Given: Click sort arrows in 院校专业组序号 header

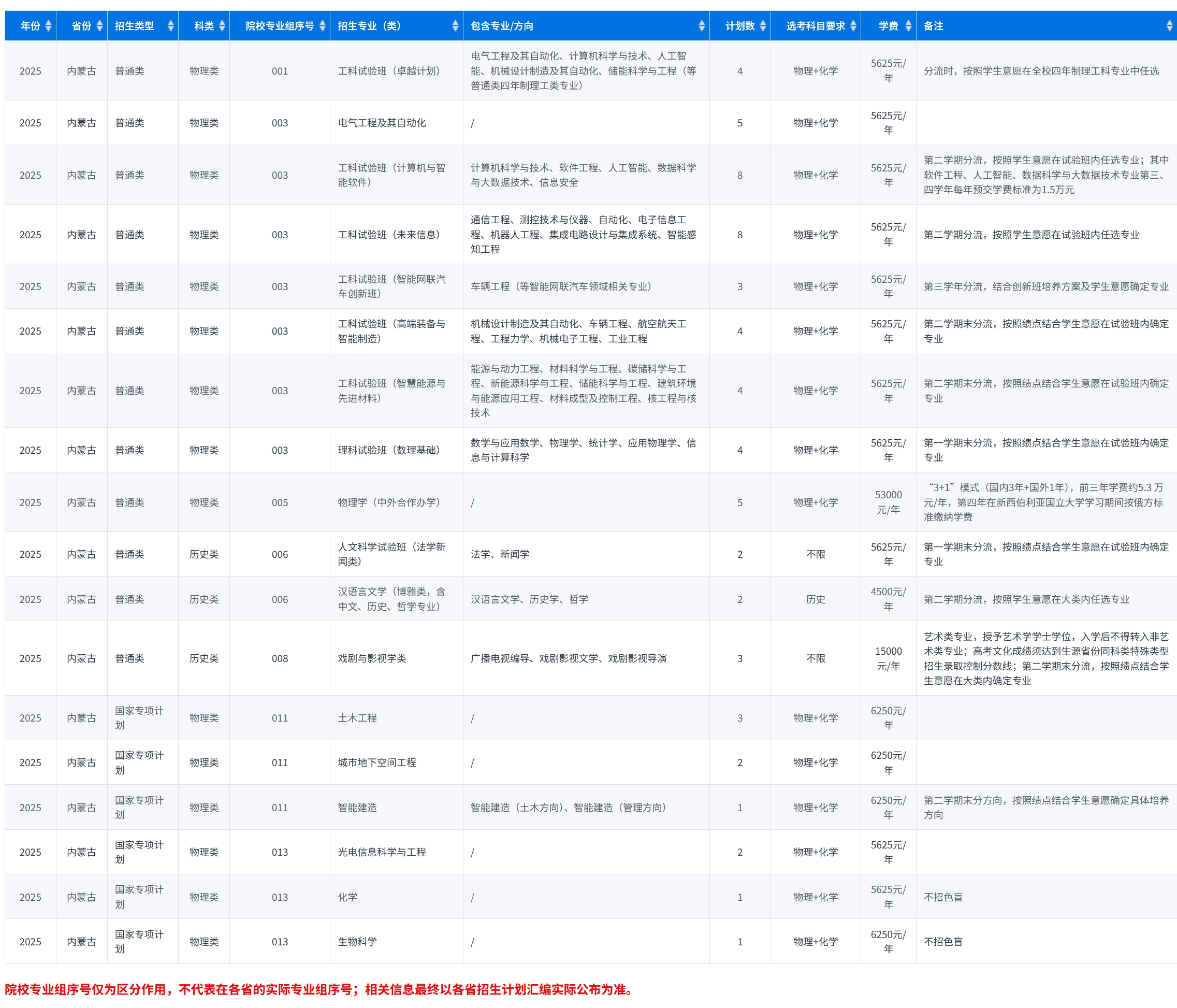Looking at the screenshot, I should click(x=323, y=25).
